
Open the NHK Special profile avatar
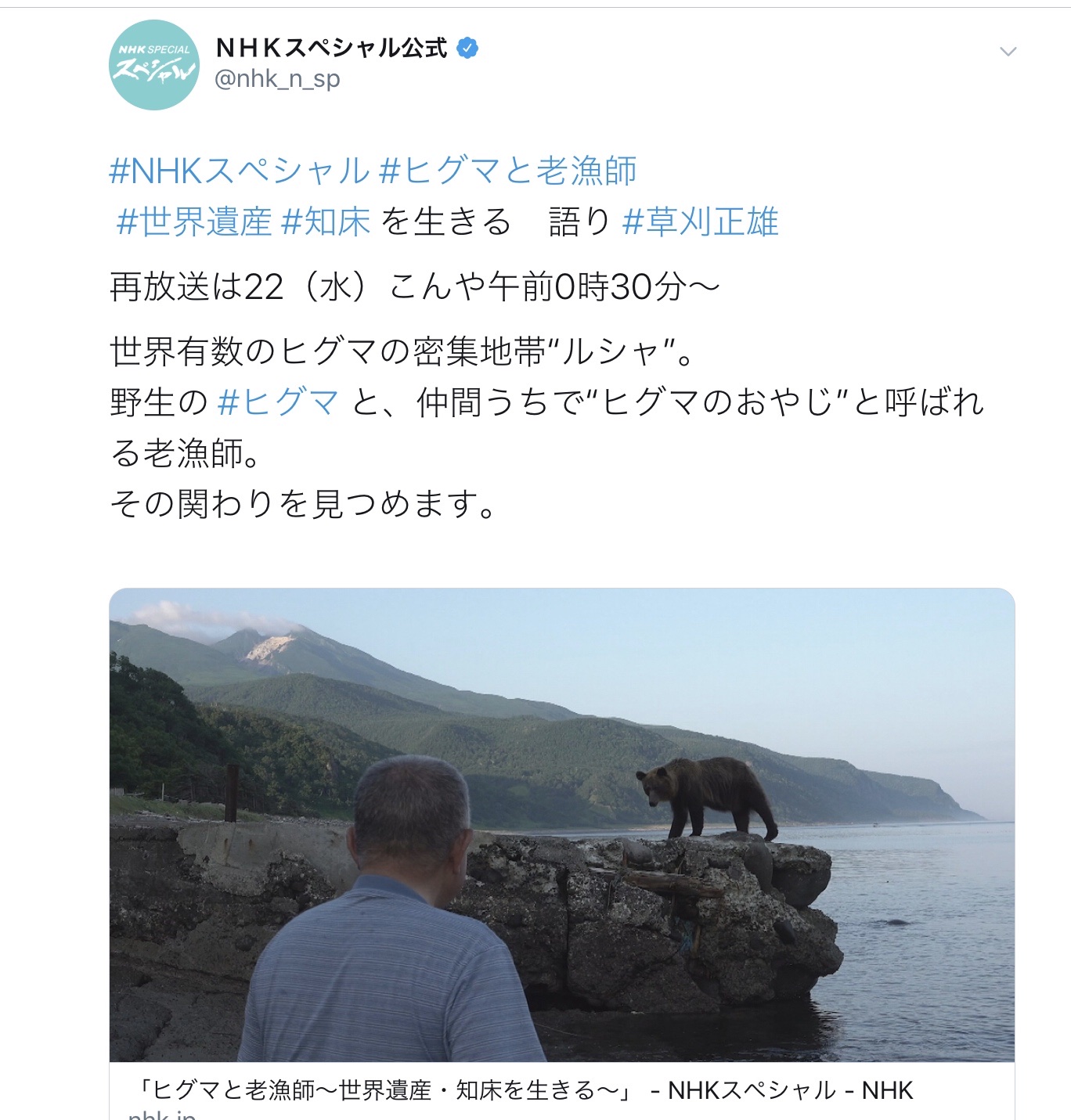tap(154, 65)
